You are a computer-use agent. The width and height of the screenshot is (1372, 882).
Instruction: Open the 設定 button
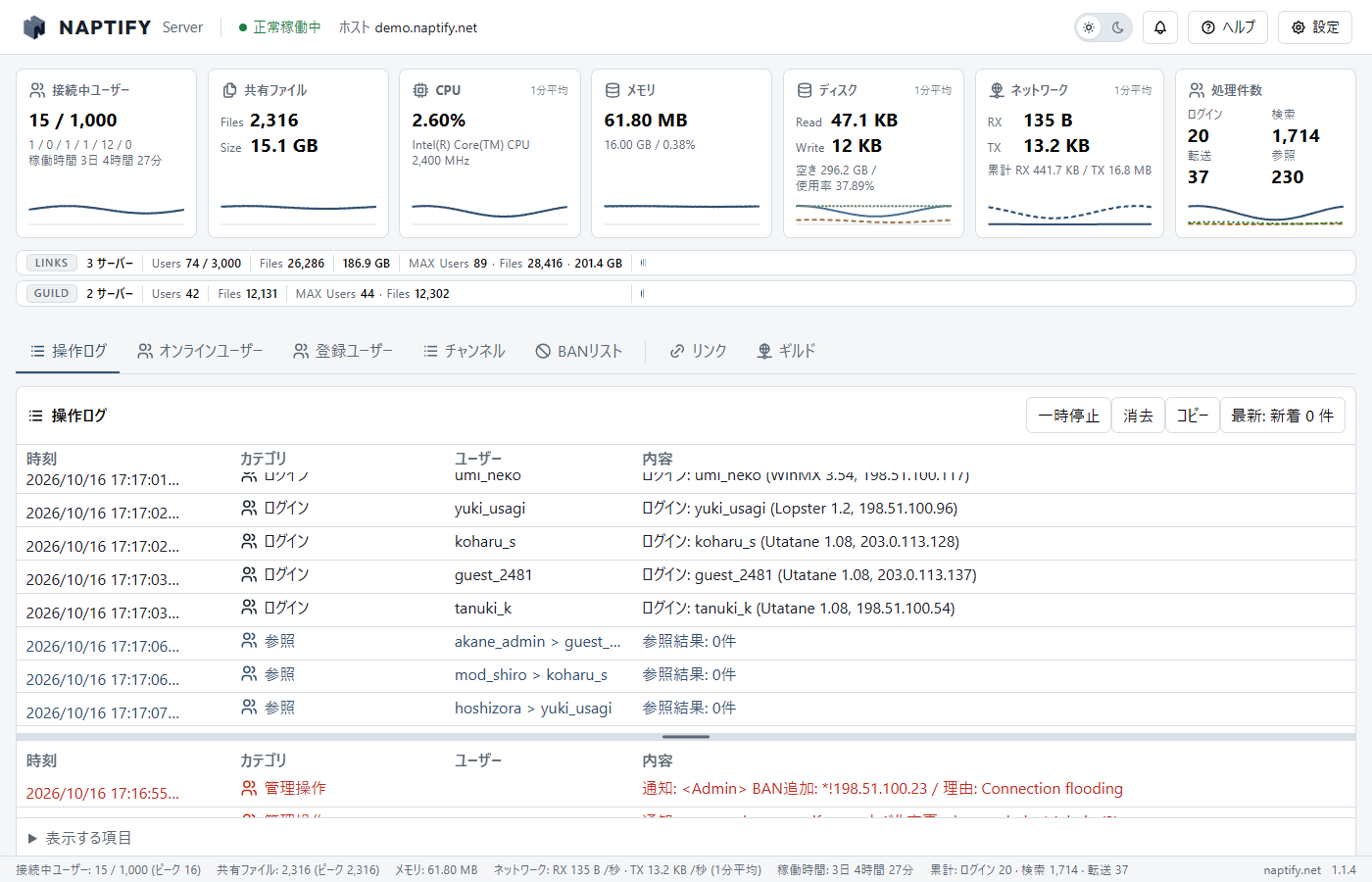[x=1315, y=27]
